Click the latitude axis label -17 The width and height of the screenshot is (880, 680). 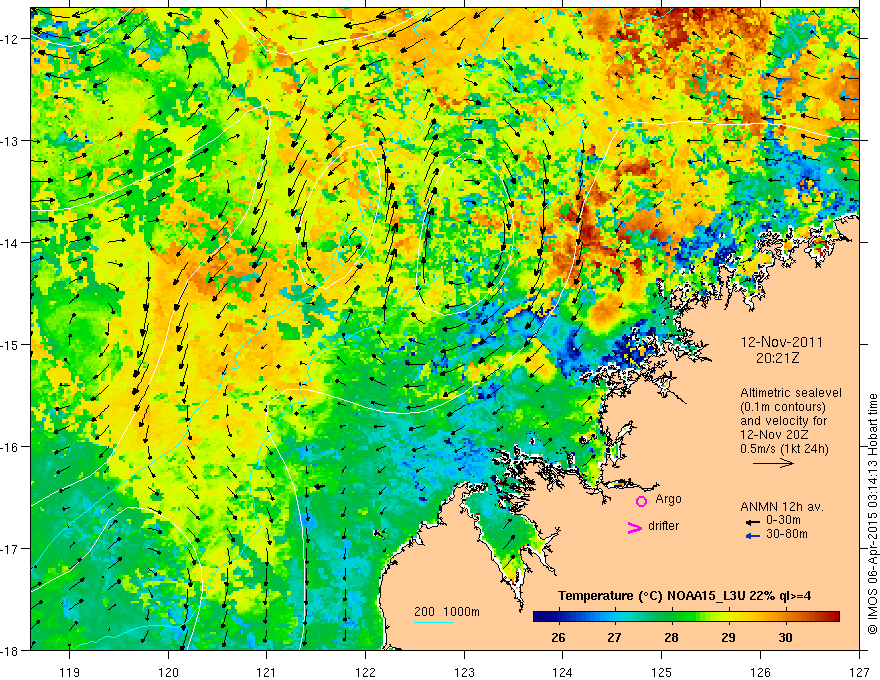pos(11,549)
